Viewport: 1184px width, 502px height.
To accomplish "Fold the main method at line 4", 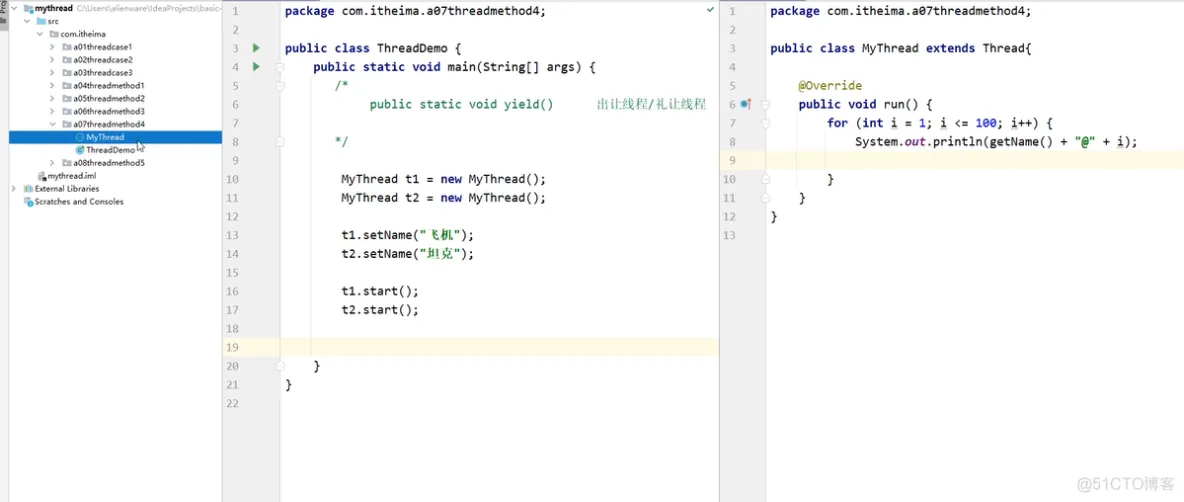I will pos(280,67).
